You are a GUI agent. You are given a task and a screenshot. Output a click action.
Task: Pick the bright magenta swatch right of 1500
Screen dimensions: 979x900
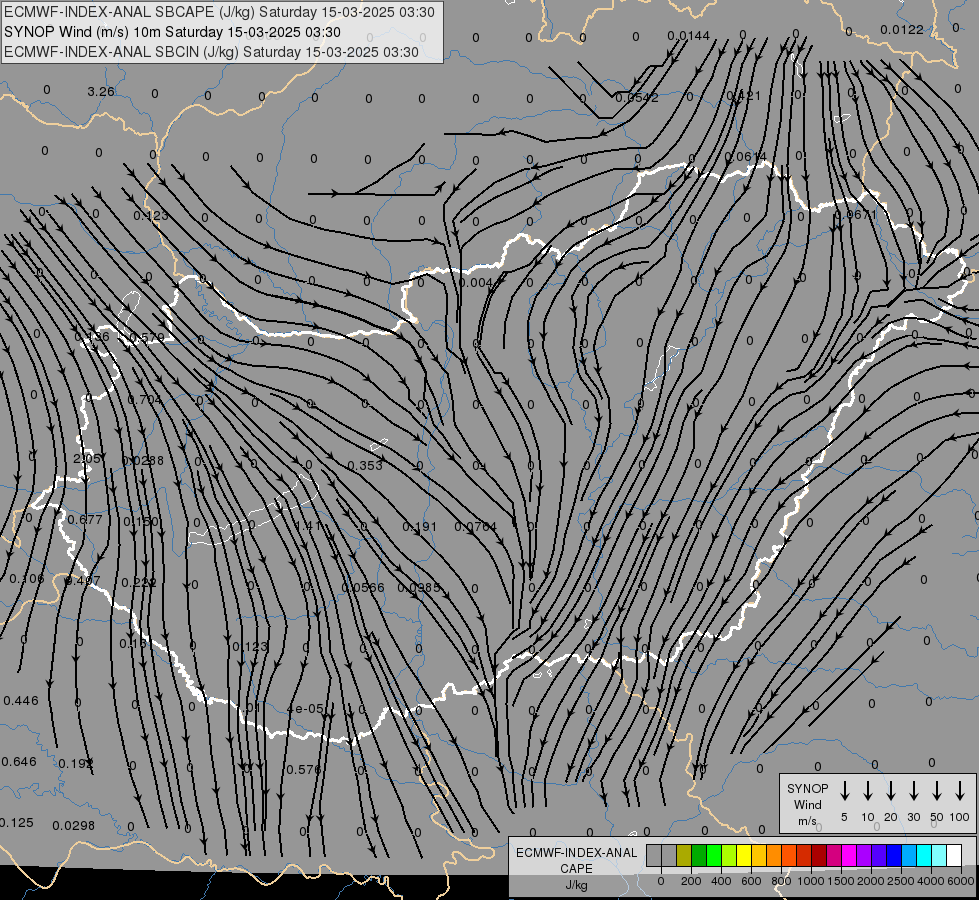849,855
